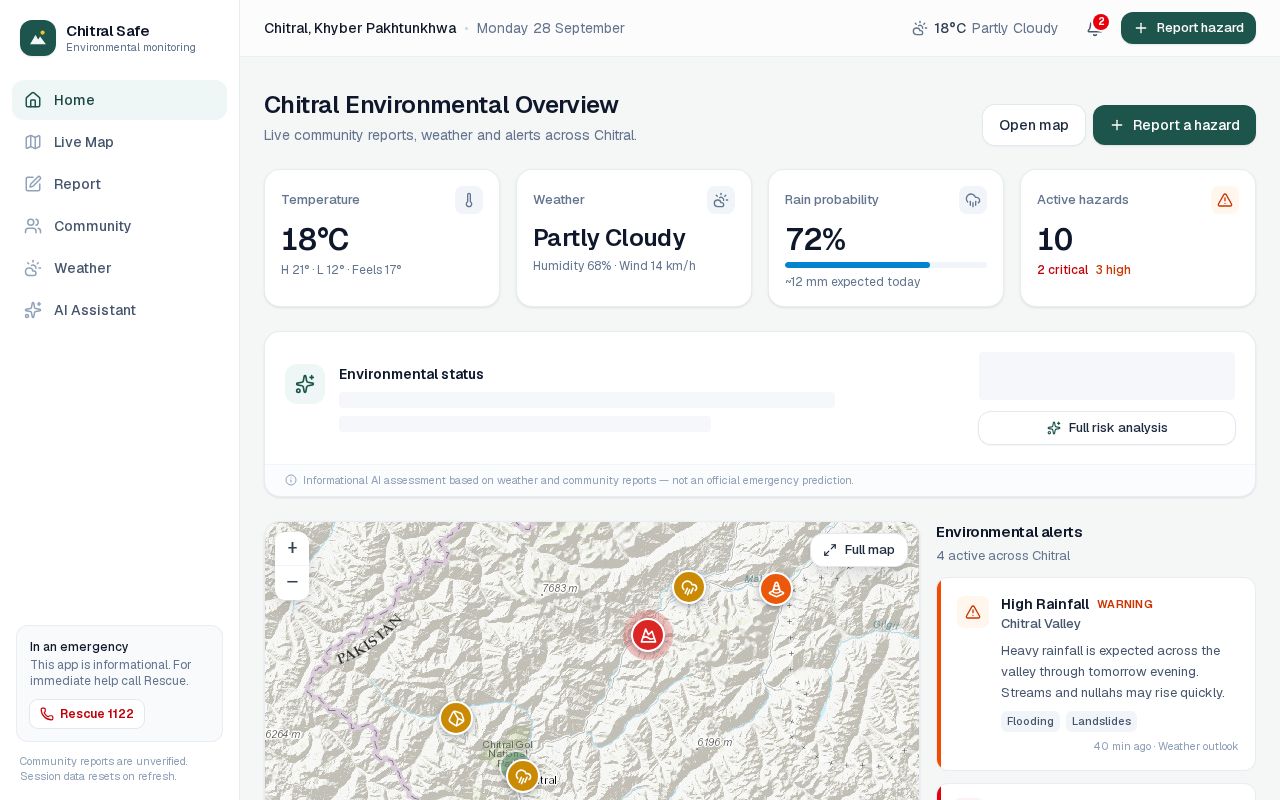Image resolution: width=1280 pixels, height=800 pixels.
Task: Click the Flooding tag on High Rainfall alert
Action: point(1030,722)
